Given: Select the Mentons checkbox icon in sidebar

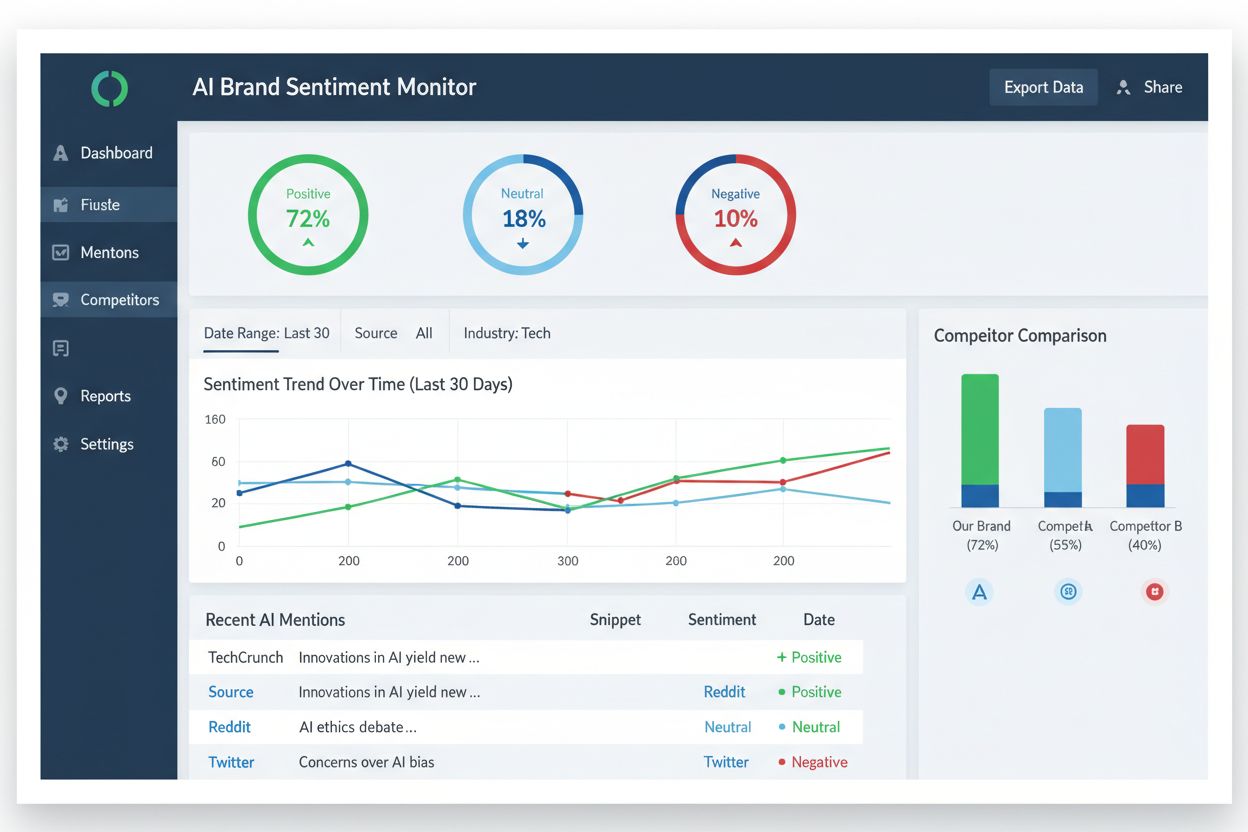Looking at the screenshot, I should pyautogui.click(x=62, y=252).
